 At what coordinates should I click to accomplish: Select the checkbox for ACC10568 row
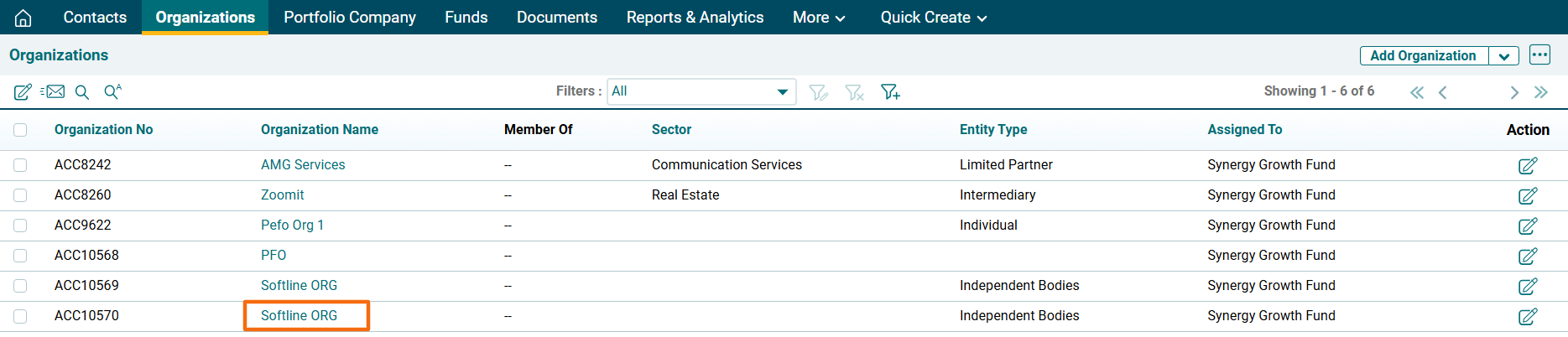tap(20, 256)
